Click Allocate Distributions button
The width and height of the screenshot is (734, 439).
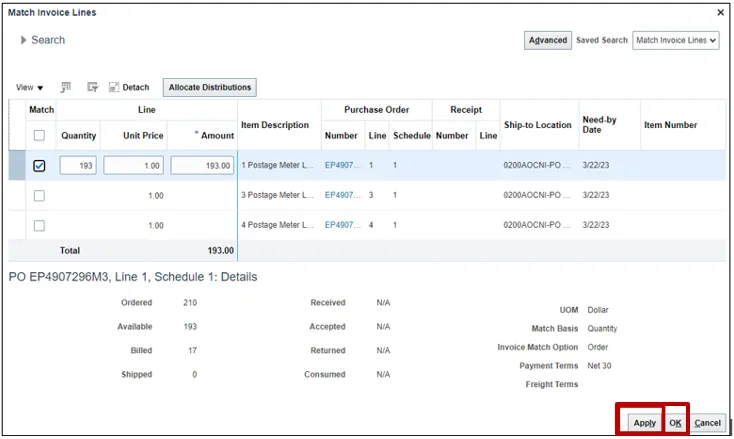click(209, 88)
